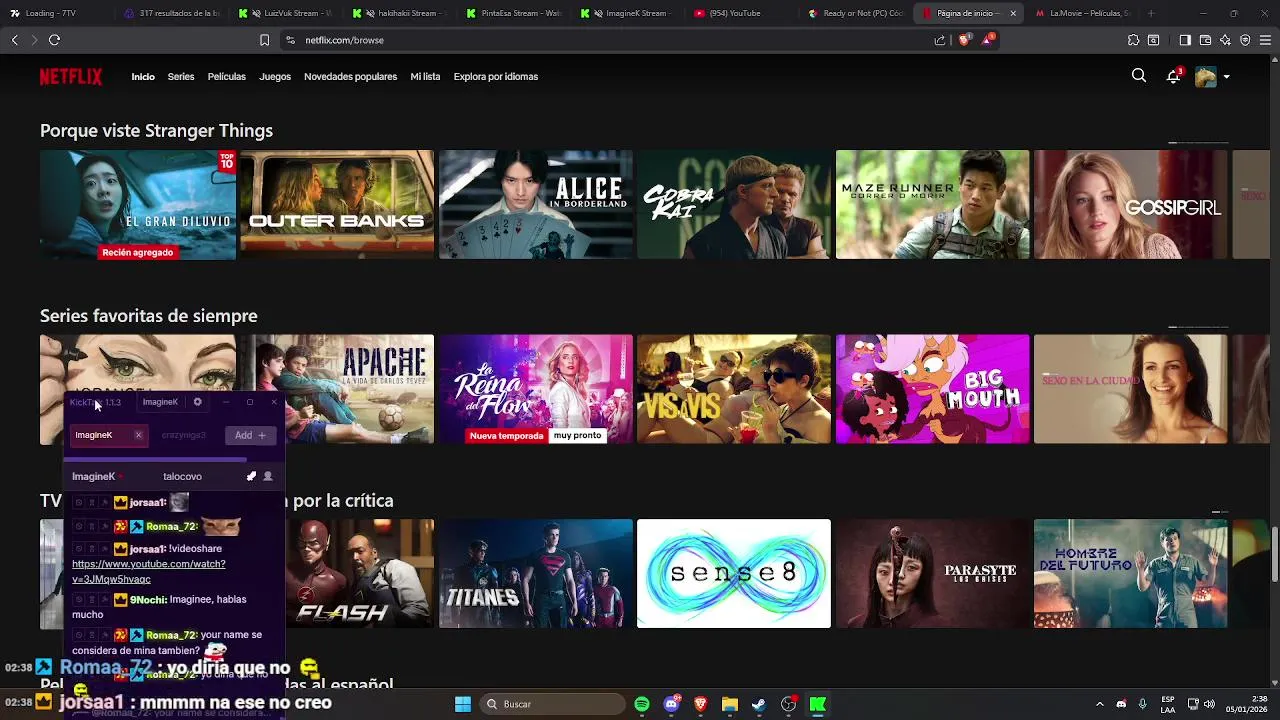The image size is (1280, 720).
Task: Open Novedades populares
Action: pyautogui.click(x=350, y=77)
